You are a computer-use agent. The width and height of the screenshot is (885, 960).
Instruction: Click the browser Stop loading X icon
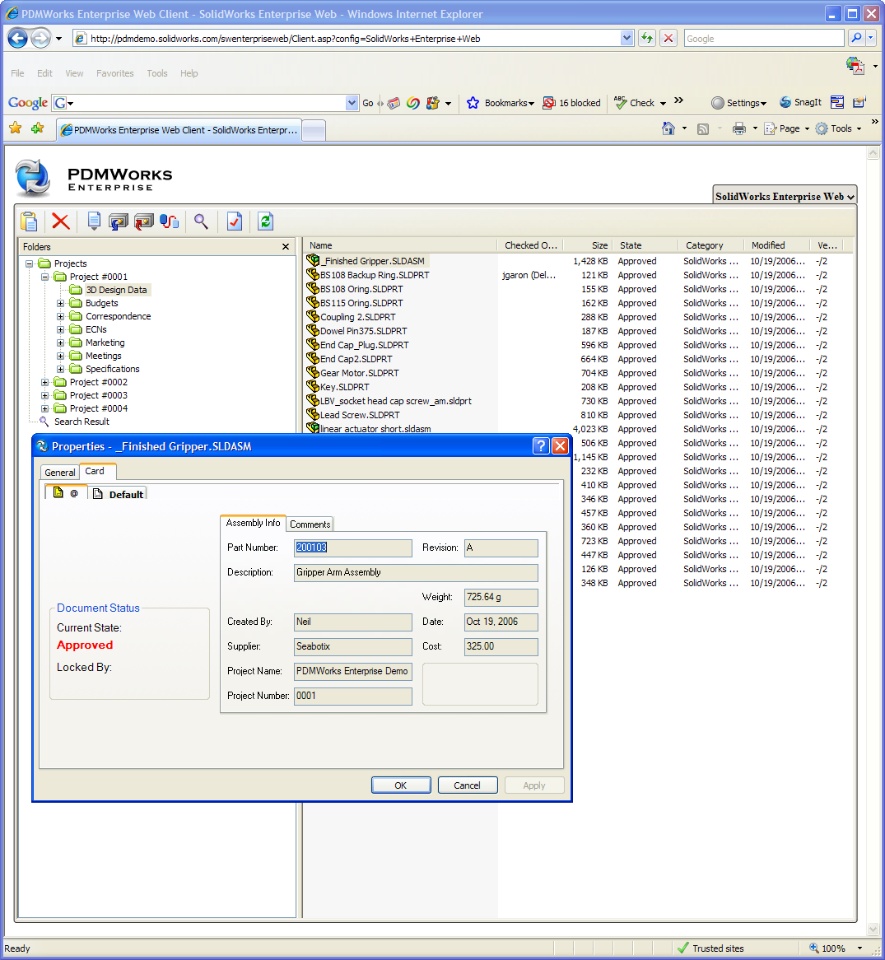point(668,38)
